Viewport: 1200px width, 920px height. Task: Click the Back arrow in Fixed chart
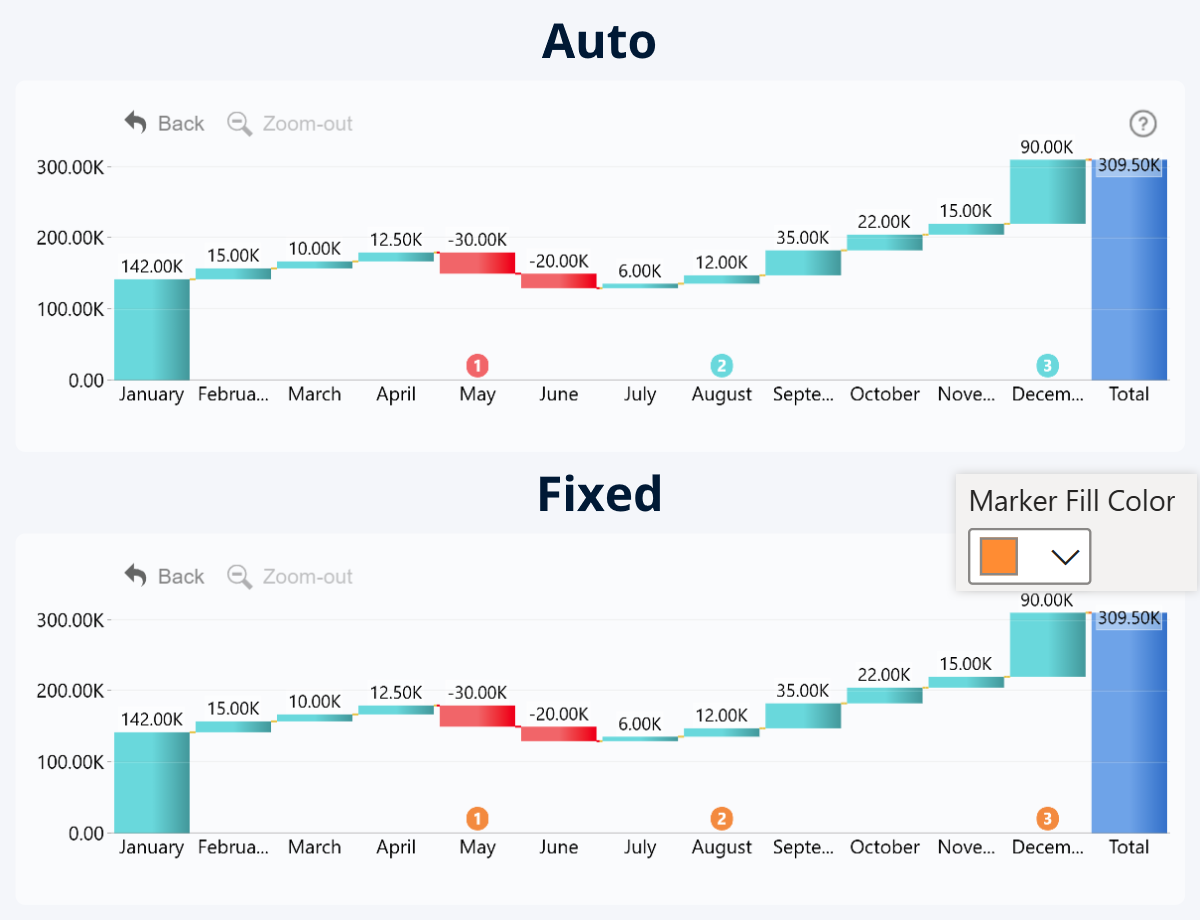pos(136,576)
